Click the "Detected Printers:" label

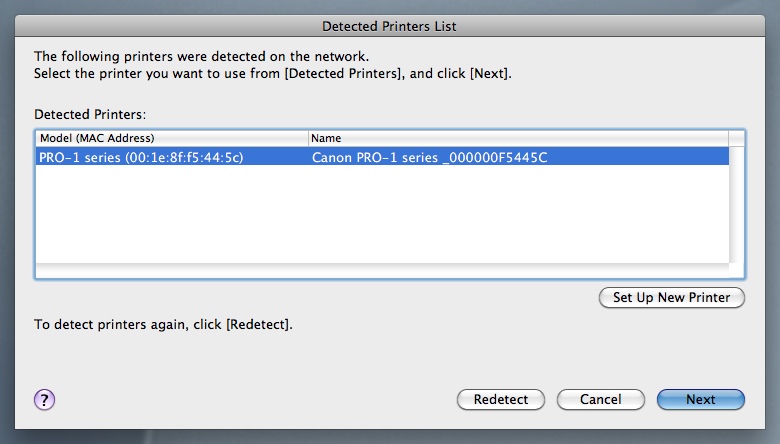(x=90, y=115)
